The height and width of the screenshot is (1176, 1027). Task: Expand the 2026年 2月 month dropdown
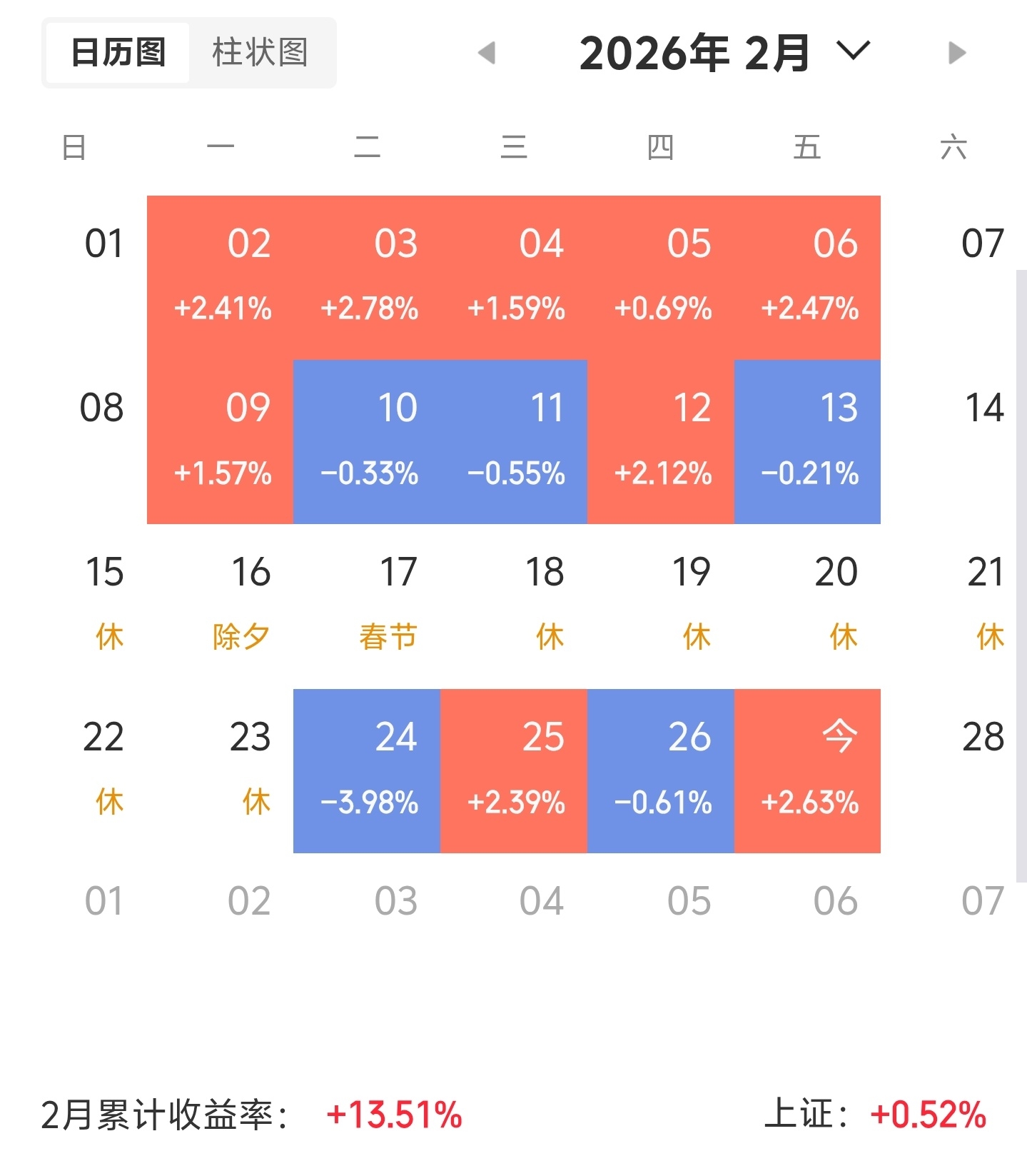pyautogui.click(x=853, y=51)
